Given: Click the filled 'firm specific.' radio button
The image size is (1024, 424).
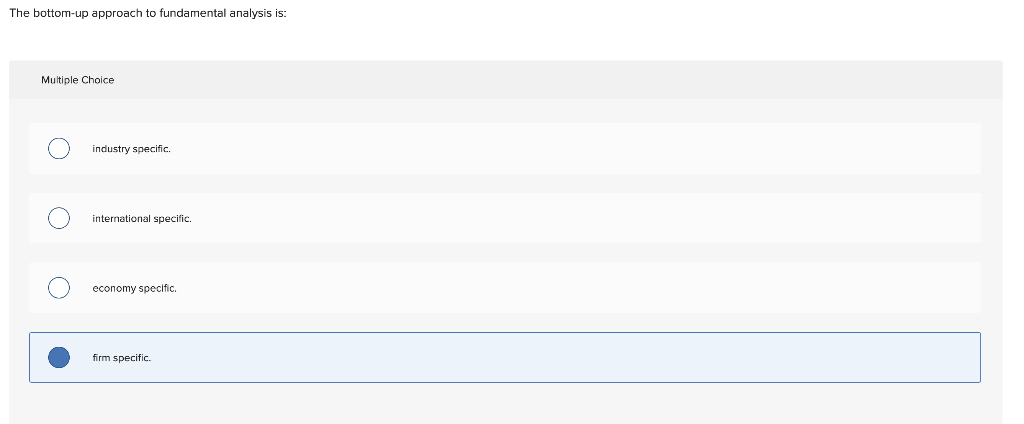Looking at the screenshot, I should point(59,357).
